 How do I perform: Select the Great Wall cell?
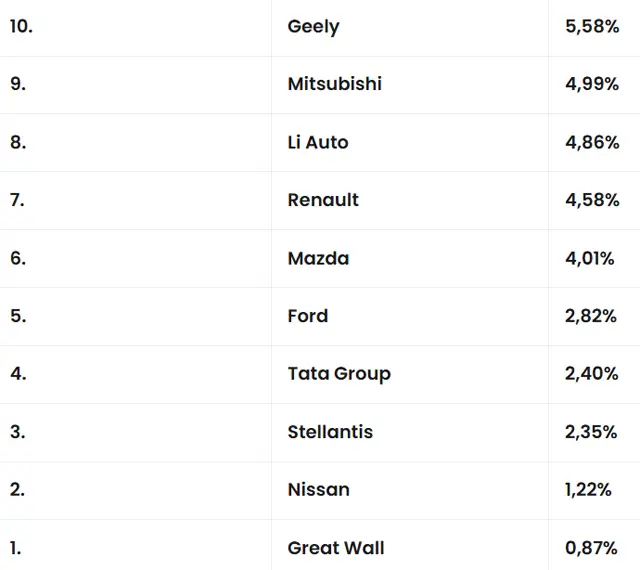coord(336,548)
